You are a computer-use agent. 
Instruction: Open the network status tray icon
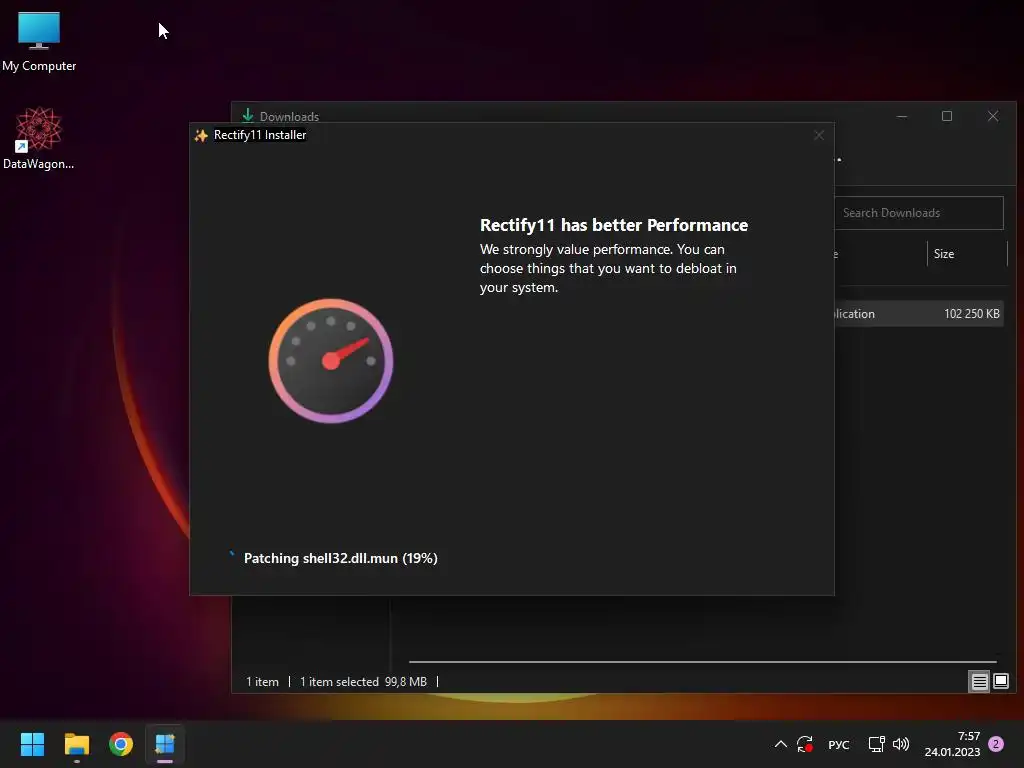[876, 744]
